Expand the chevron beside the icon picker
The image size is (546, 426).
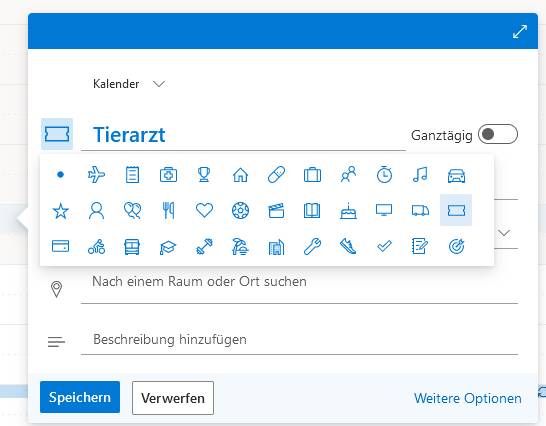tap(504, 233)
